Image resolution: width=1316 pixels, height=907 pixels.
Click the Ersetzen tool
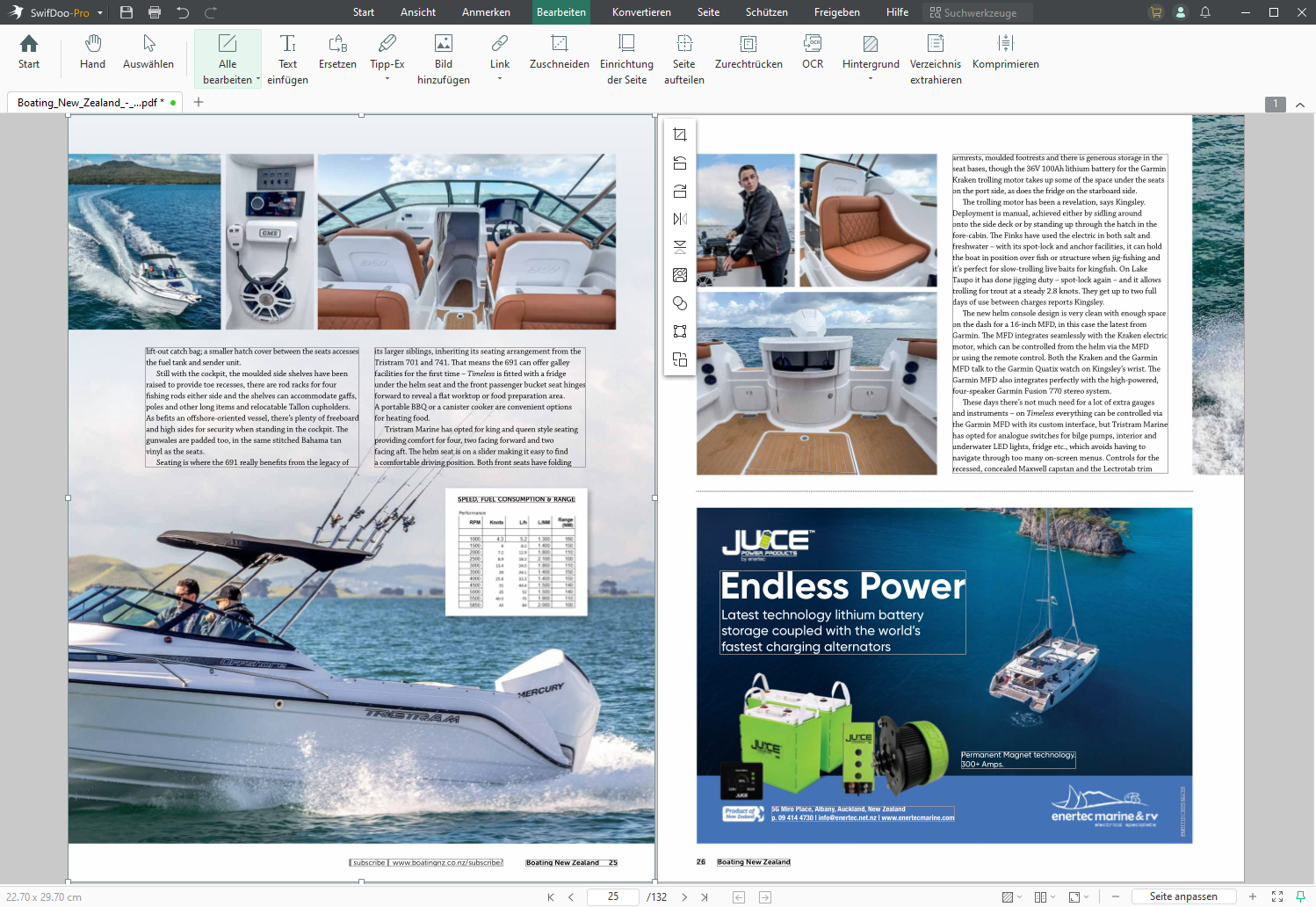pos(337,52)
